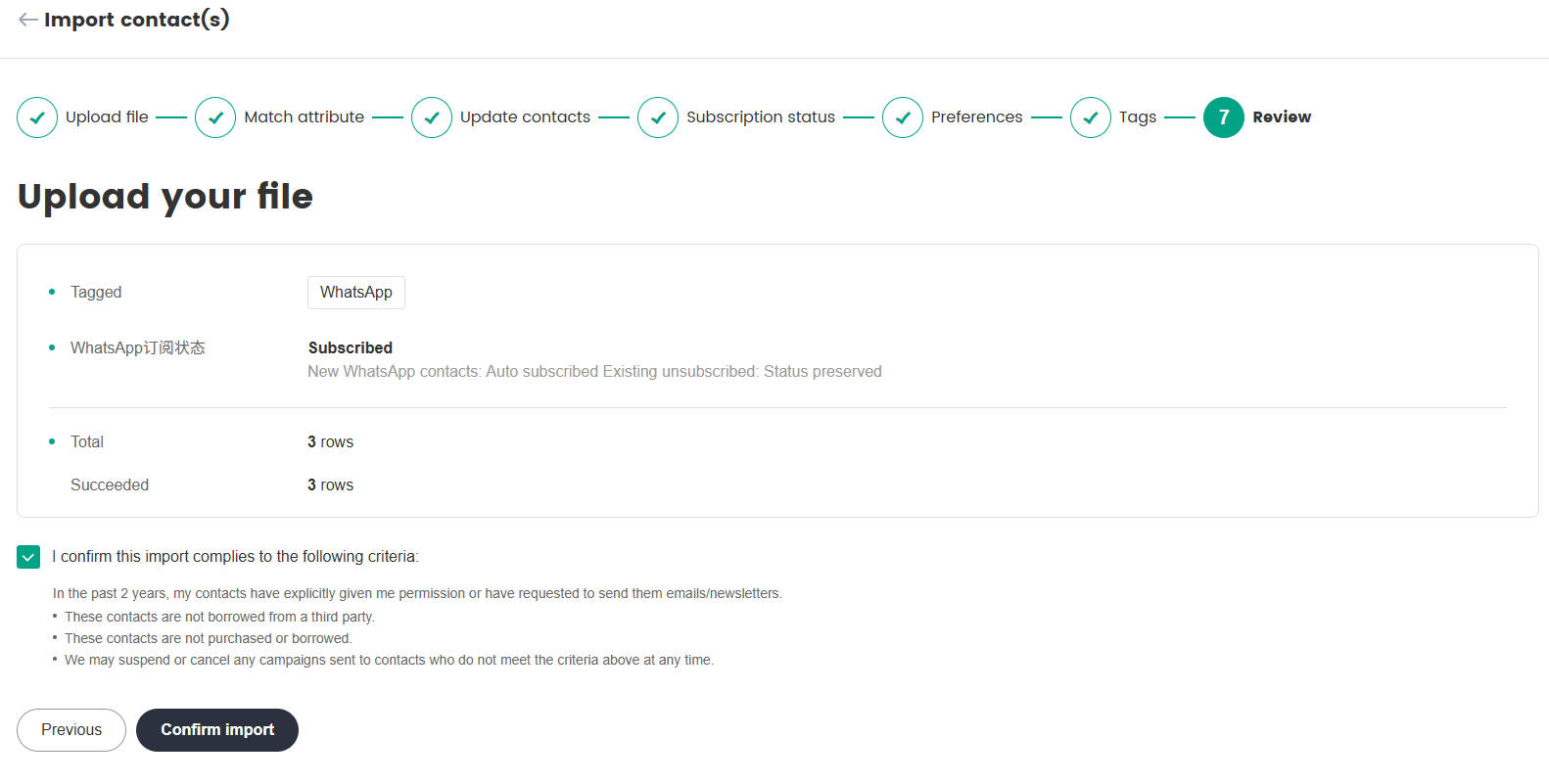The image size is (1549, 784).
Task: Go to the Match attribute step label
Action: [304, 117]
